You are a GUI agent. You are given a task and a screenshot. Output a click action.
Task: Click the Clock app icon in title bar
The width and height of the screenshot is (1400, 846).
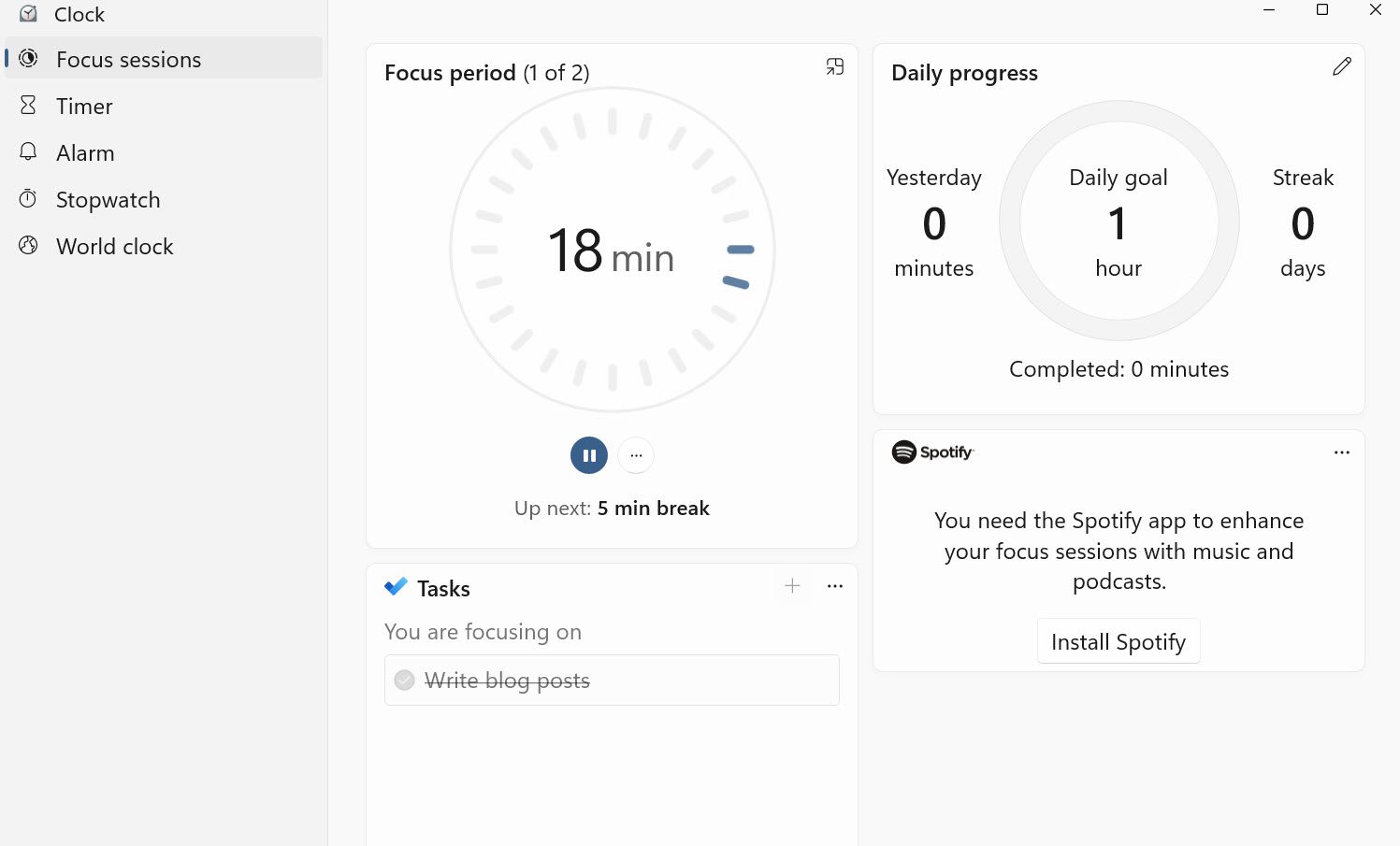coord(28,14)
